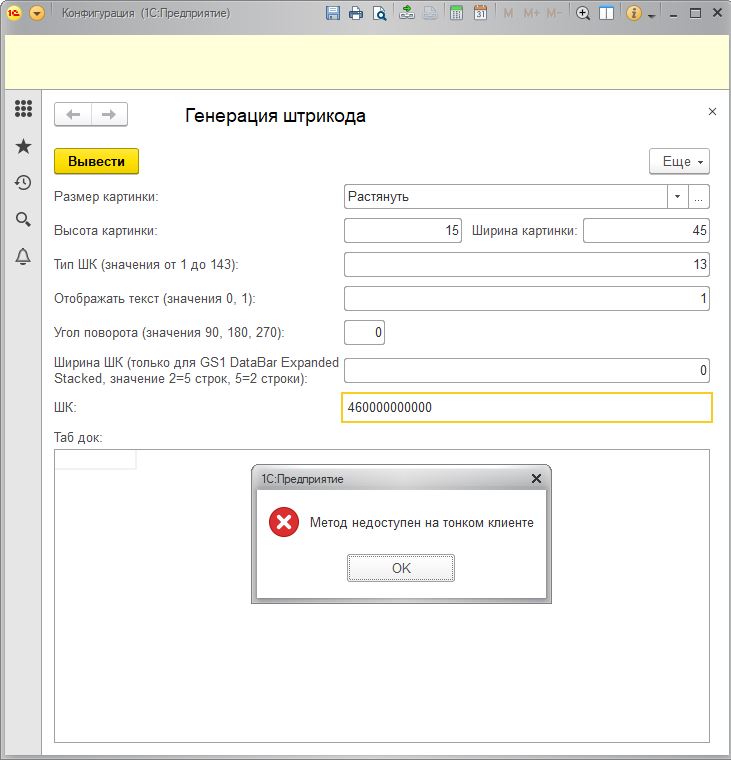The height and width of the screenshot is (760, 731).
Task: Click OK in the error dialog
Action: [x=401, y=568]
